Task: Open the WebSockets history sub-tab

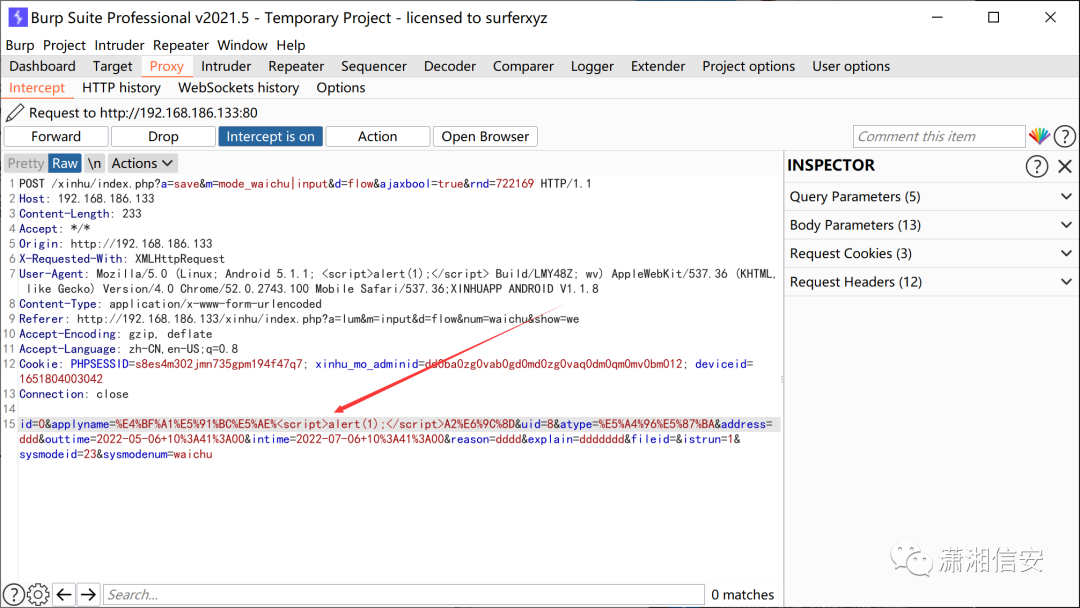Action: (x=238, y=87)
